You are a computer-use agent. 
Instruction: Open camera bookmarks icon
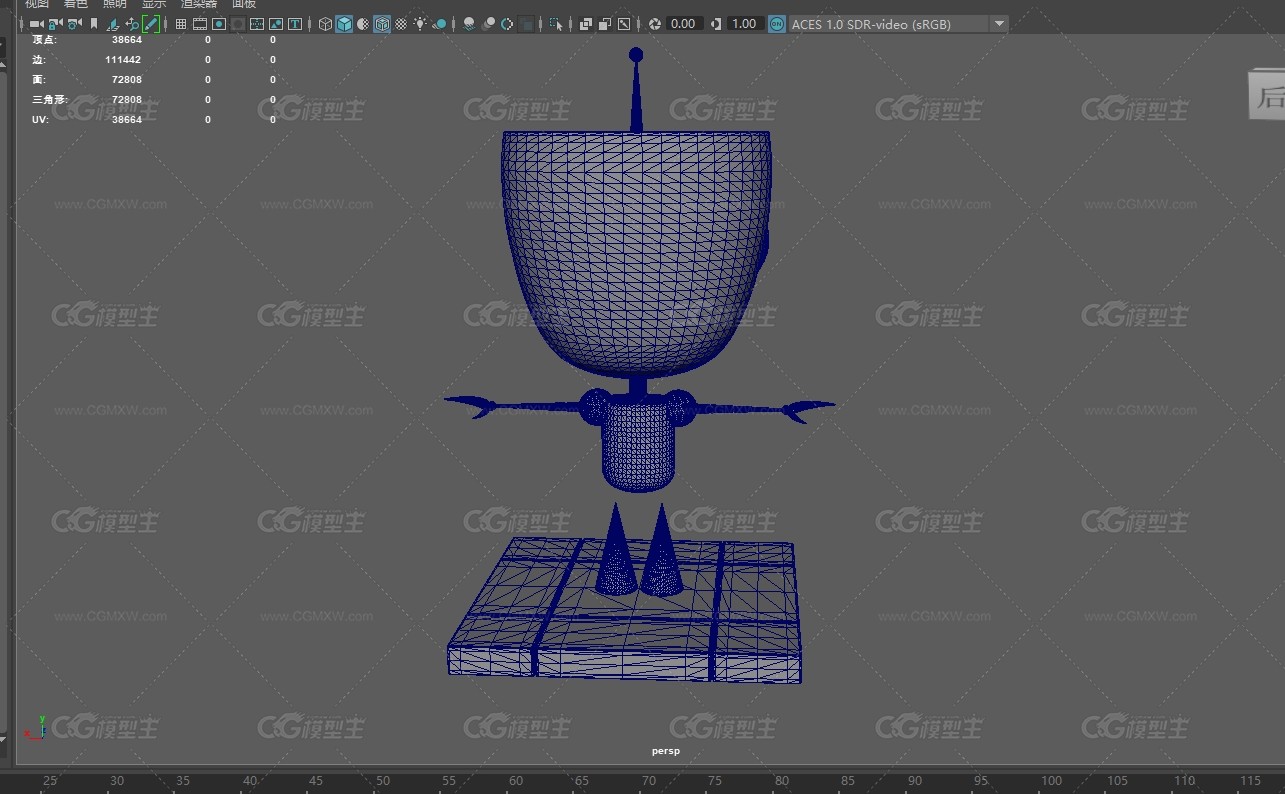pos(94,24)
